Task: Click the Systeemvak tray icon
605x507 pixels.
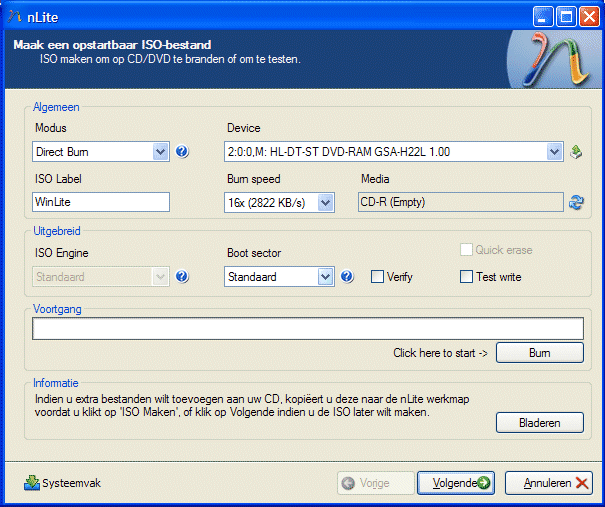Action: click(32, 483)
